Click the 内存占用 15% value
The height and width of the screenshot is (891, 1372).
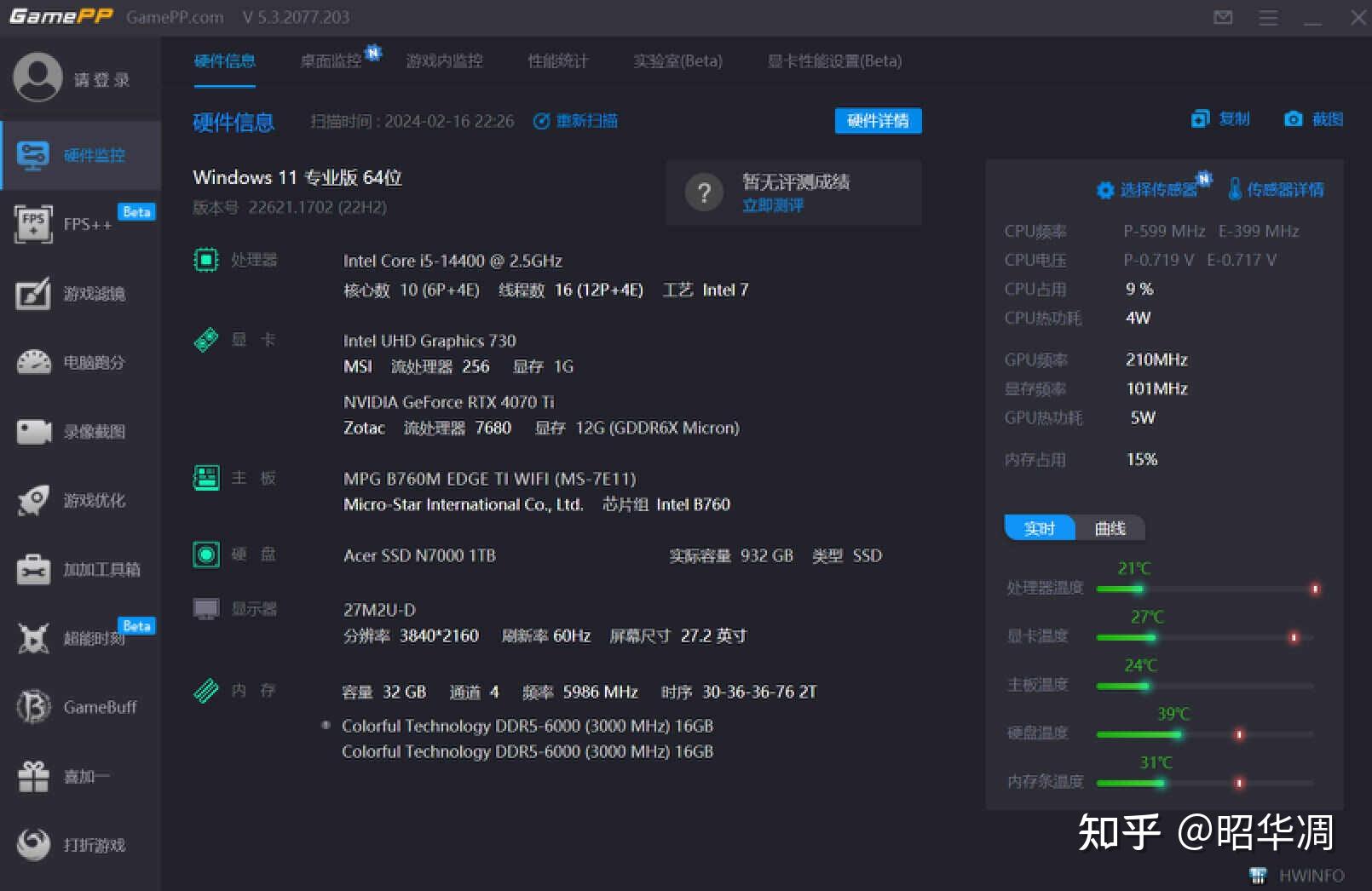pyautogui.click(x=1142, y=459)
